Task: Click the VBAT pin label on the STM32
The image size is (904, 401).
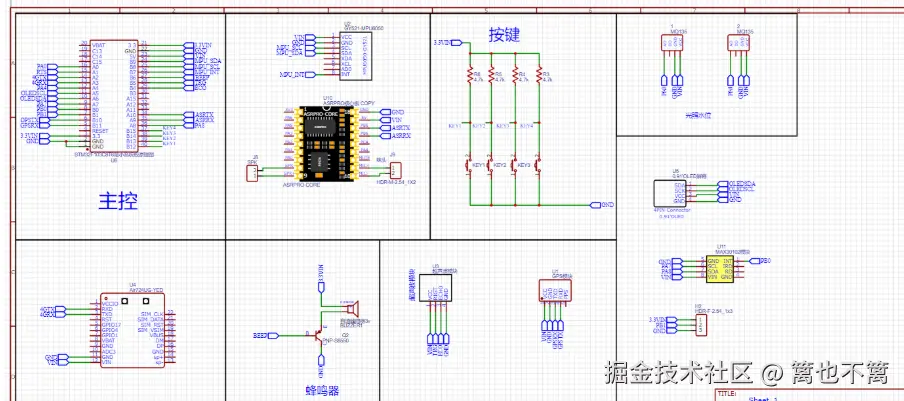Action: point(99,44)
